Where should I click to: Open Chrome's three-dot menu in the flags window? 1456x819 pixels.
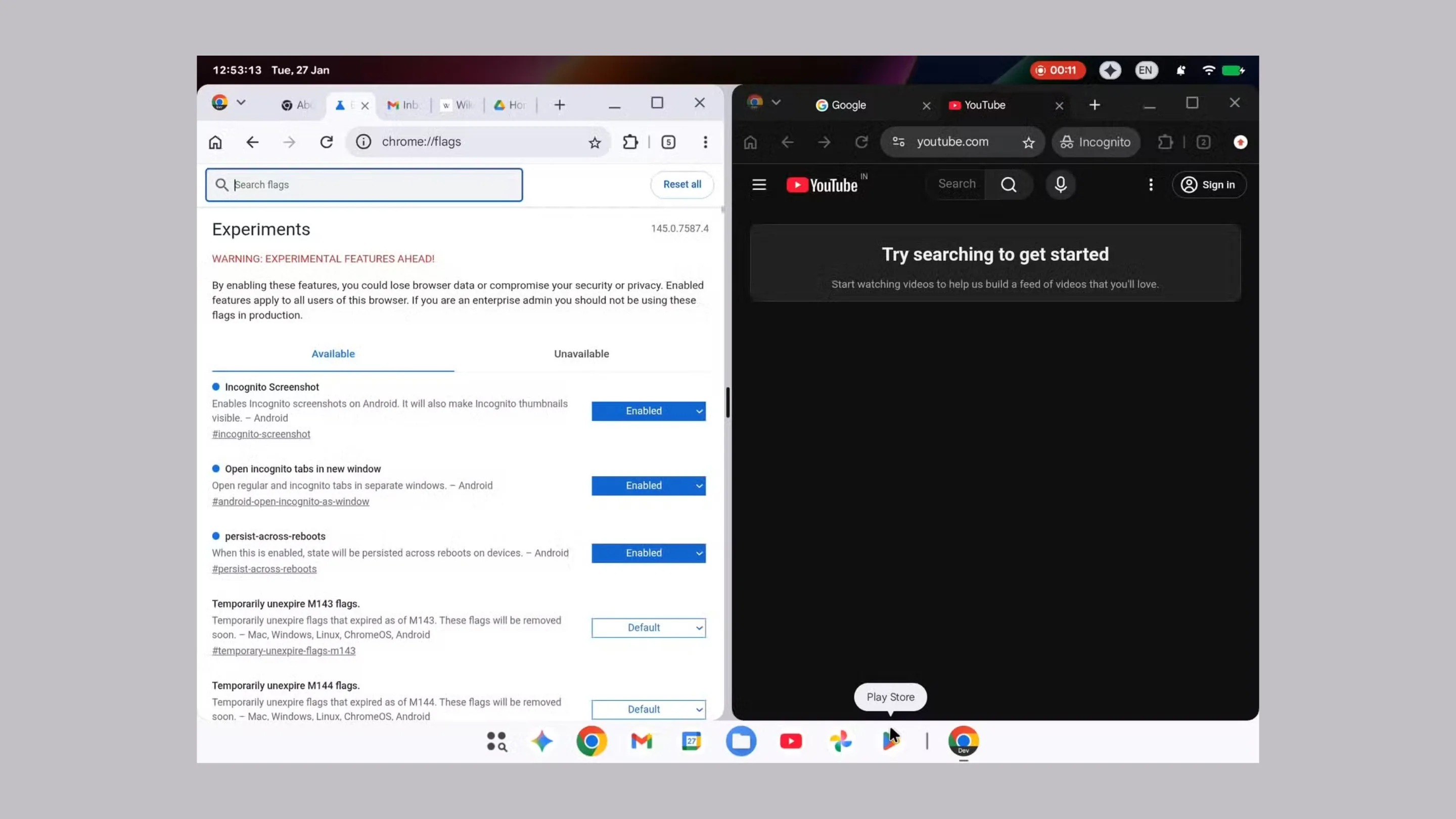(x=705, y=142)
